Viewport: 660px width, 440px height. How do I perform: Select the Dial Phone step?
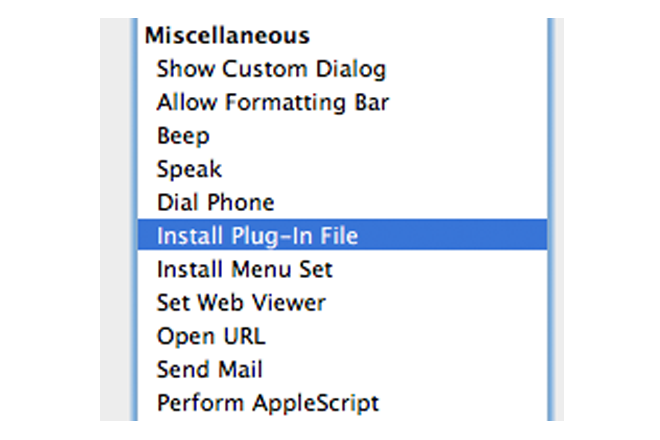[x=215, y=202]
